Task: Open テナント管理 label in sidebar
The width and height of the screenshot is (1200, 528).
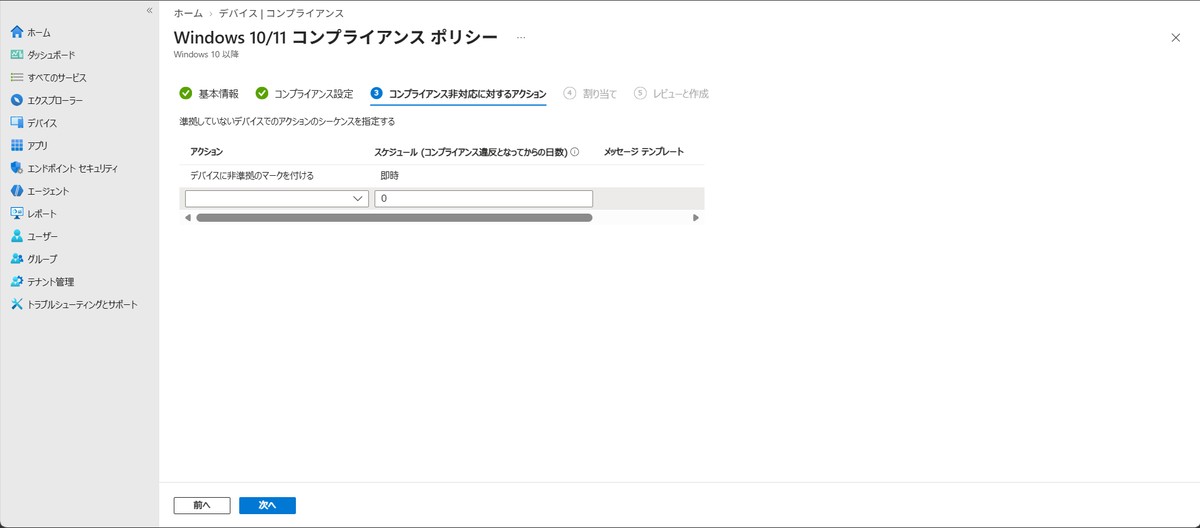Action: pyautogui.click(x=51, y=282)
